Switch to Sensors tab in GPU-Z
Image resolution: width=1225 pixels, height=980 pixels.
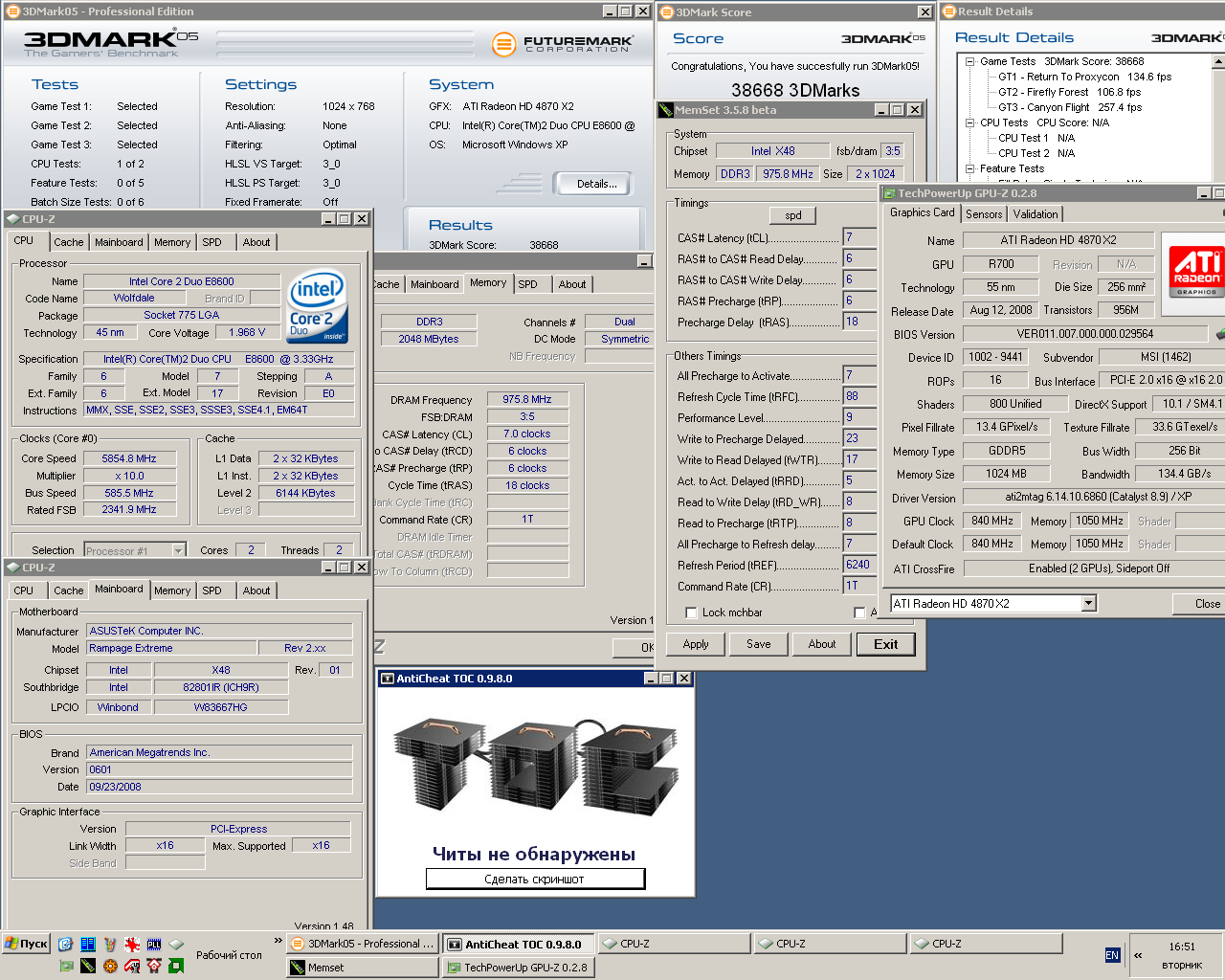(984, 214)
